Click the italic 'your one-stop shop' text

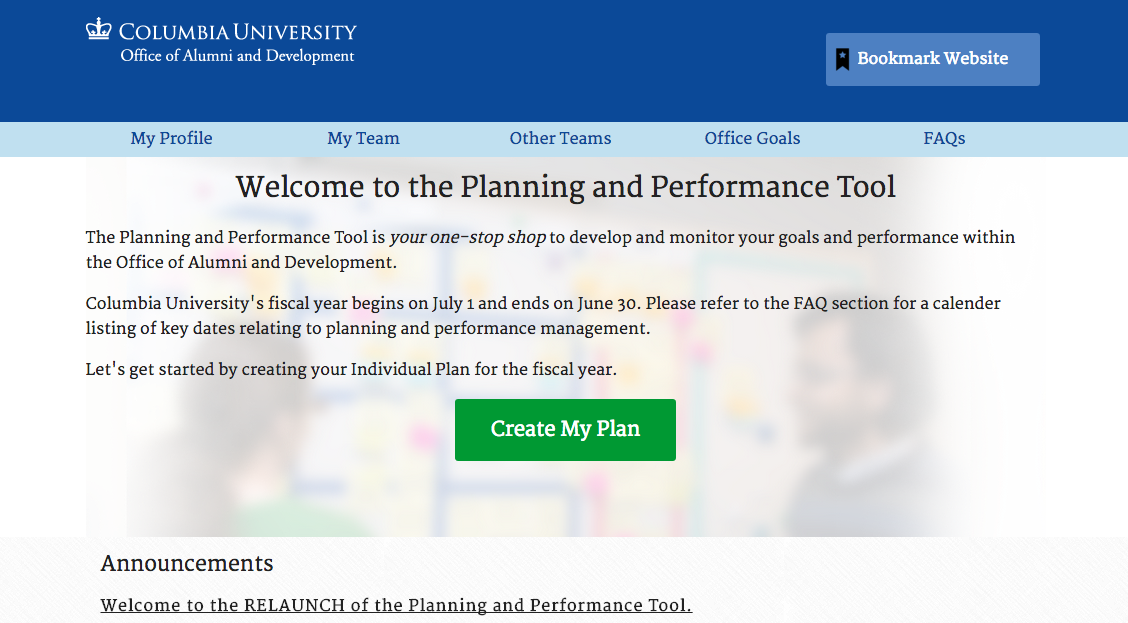pos(468,237)
